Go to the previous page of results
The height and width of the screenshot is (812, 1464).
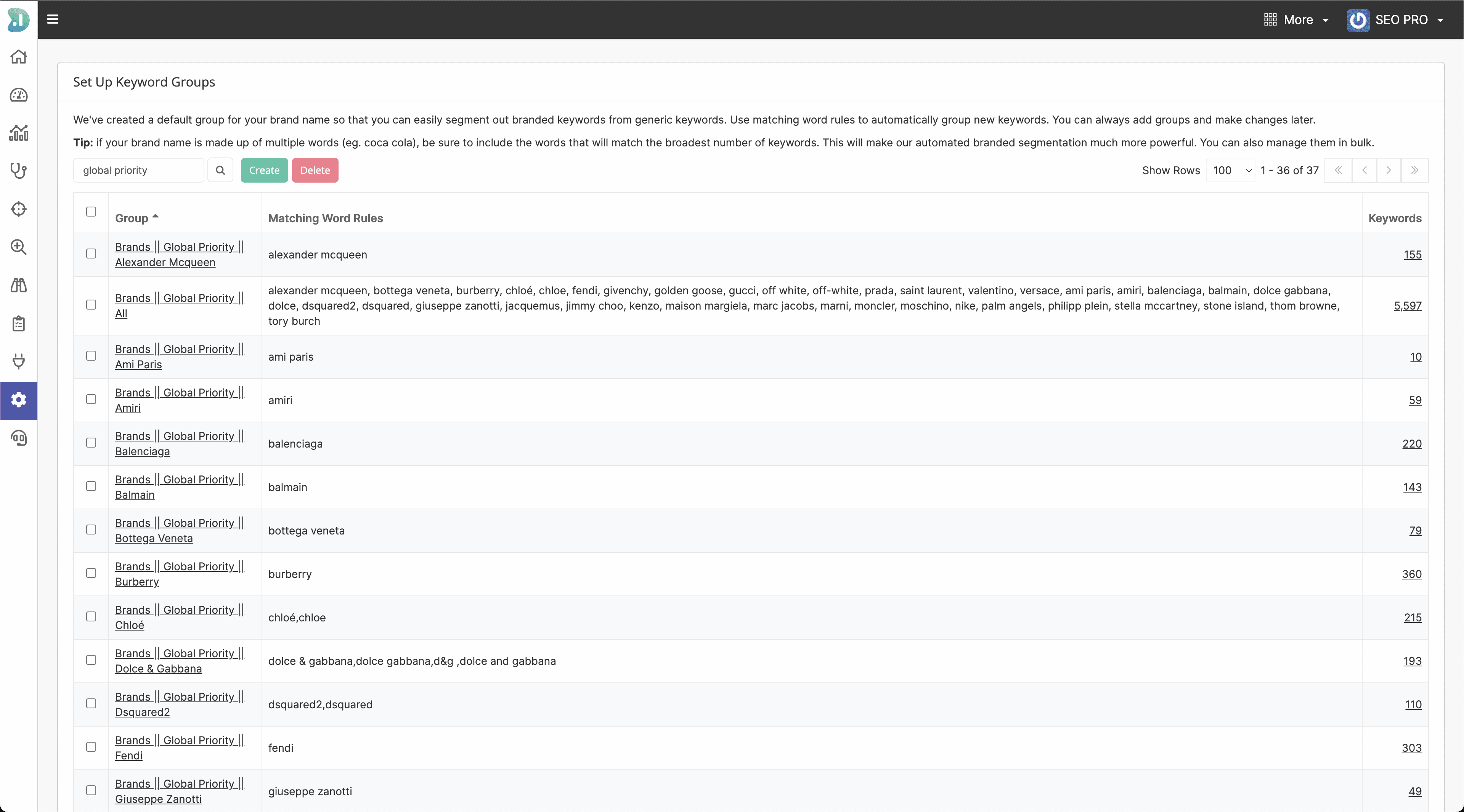(x=1364, y=170)
